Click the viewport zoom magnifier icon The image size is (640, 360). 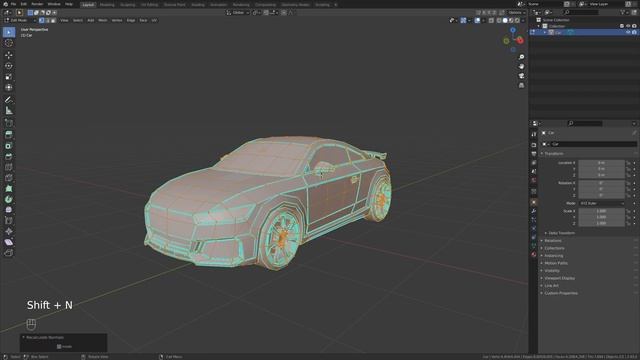521,57
